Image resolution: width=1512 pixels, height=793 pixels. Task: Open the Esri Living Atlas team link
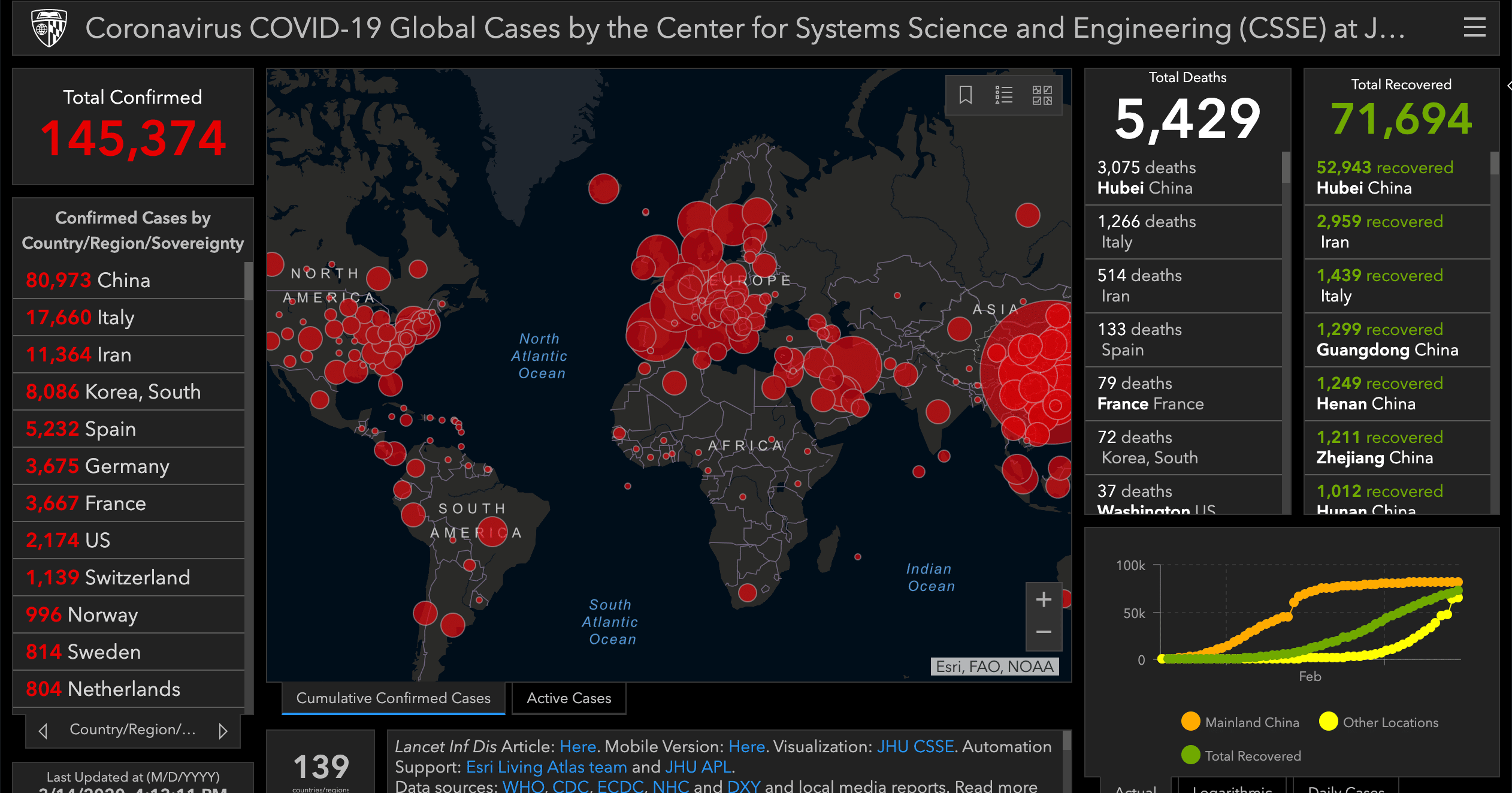pos(546,767)
